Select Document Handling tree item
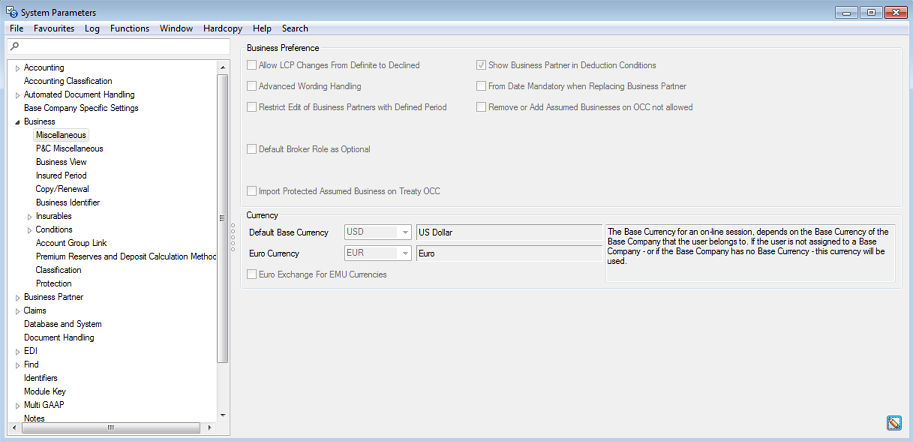Screen dimensions: 913x442 (59, 338)
